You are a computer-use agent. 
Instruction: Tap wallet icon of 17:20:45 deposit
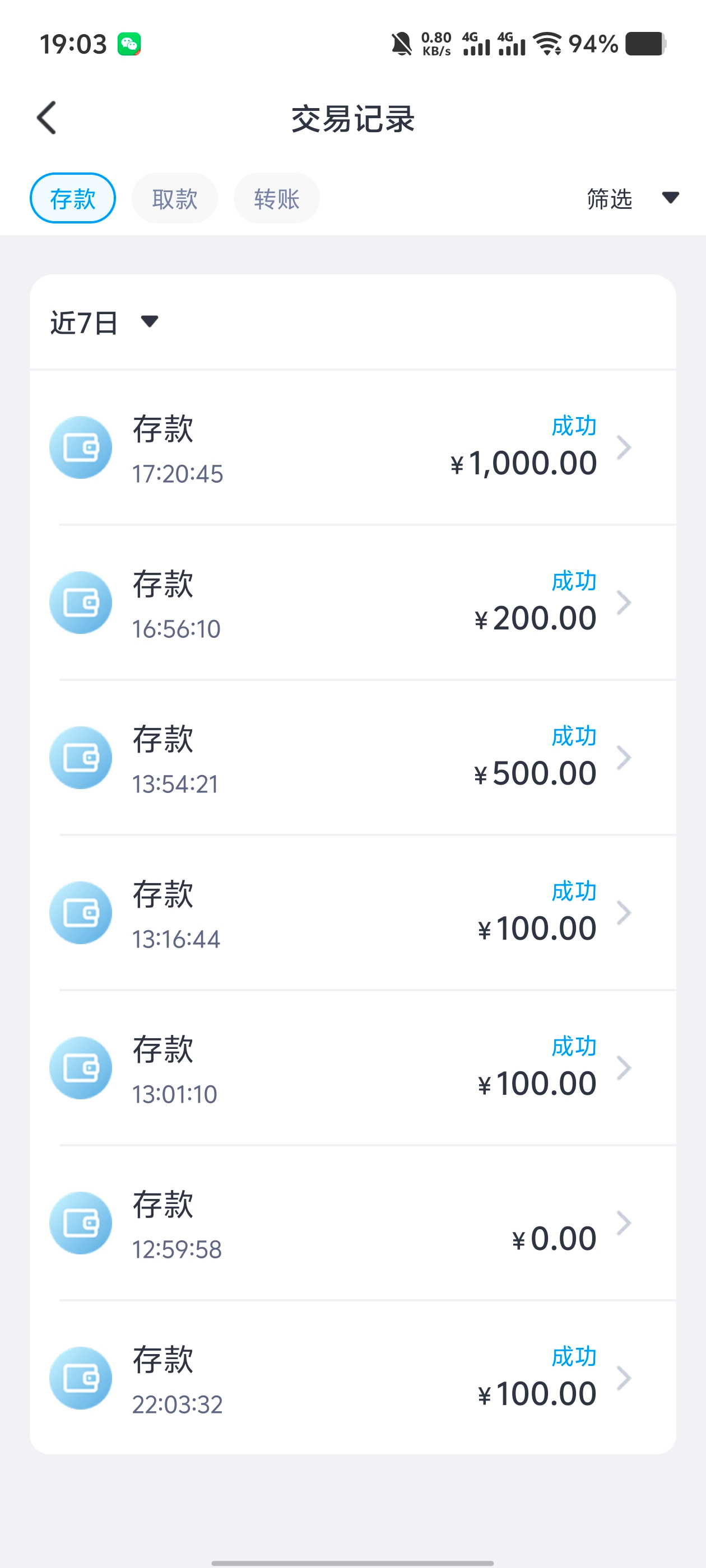coord(81,447)
